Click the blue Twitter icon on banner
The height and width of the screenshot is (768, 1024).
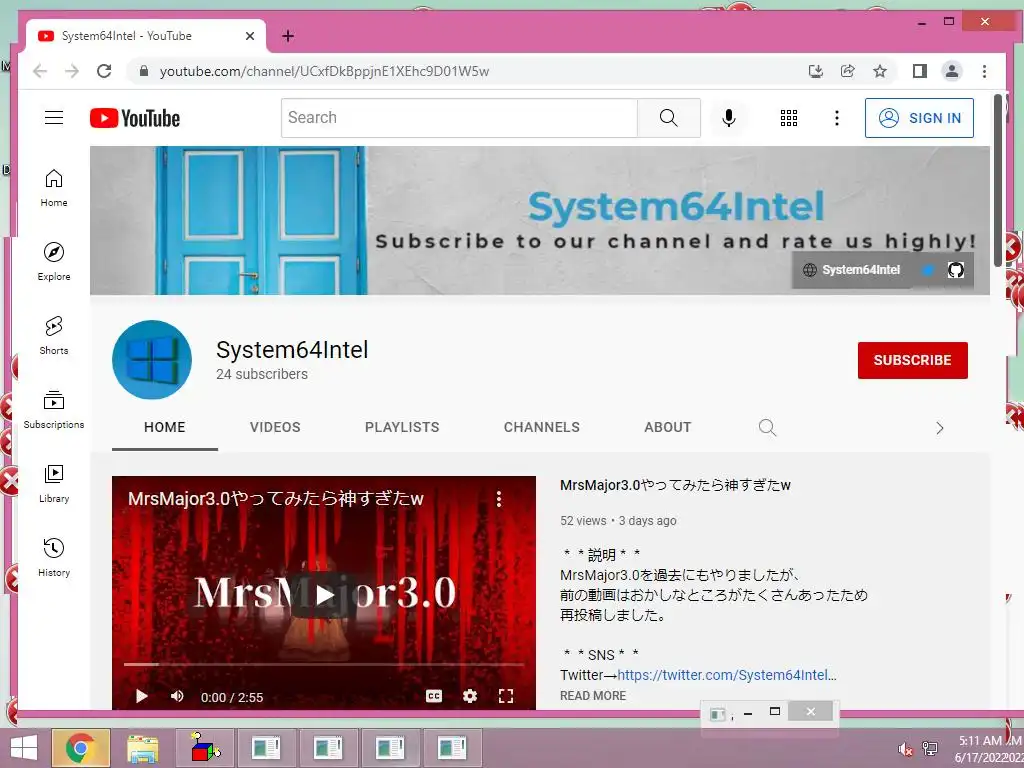(927, 270)
